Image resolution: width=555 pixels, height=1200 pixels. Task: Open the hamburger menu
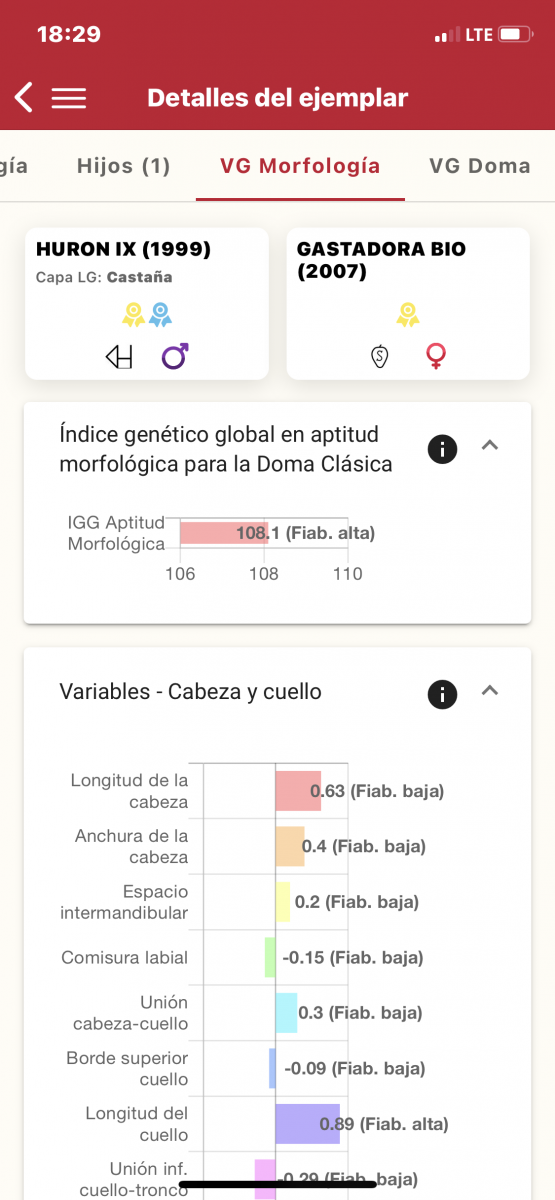tap(69, 98)
